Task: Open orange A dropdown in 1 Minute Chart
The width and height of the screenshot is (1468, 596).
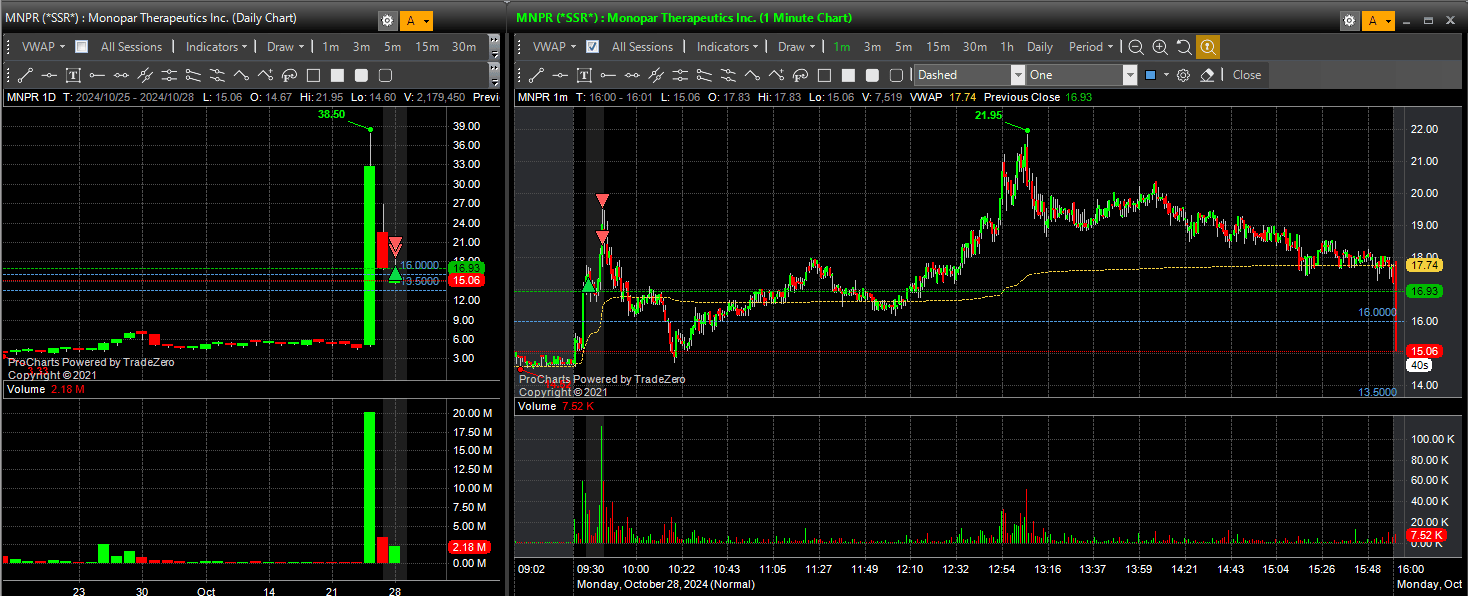Action: click(x=1379, y=21)
